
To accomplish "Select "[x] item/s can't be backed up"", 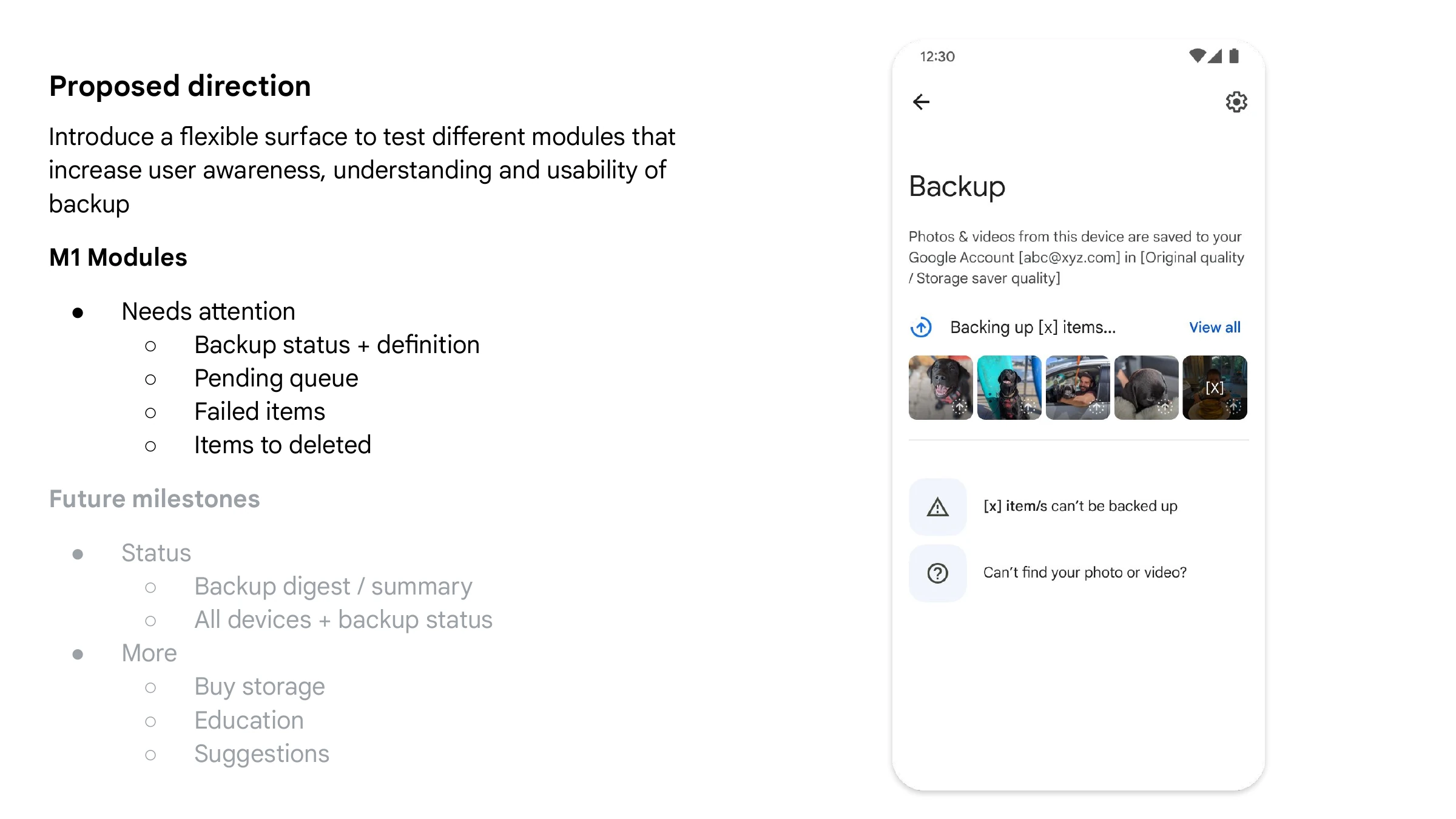I will pyautogui.click(x=1080, y=506).
